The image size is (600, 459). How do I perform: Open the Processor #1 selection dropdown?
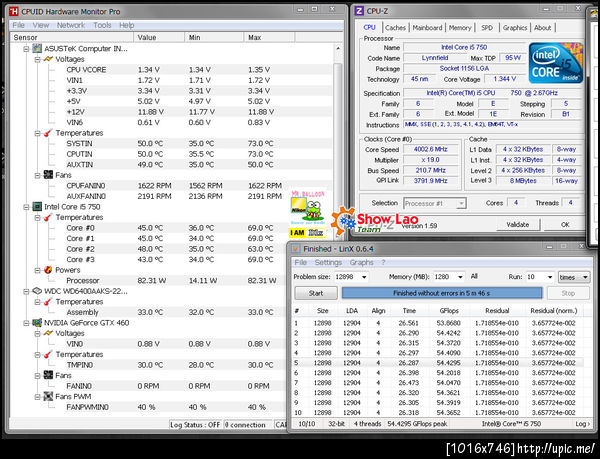[x=462, y=203]
